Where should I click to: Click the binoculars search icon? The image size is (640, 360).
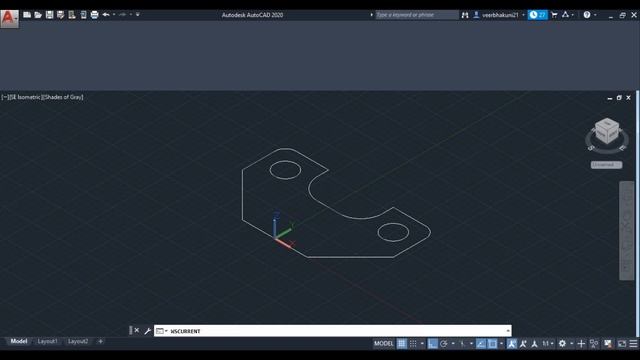point(465,15)
